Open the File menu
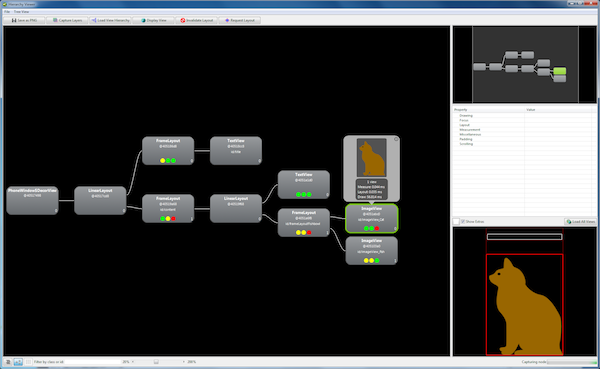Image resolution: width=600 pixels, height=369 pixels. coord(7,12)
